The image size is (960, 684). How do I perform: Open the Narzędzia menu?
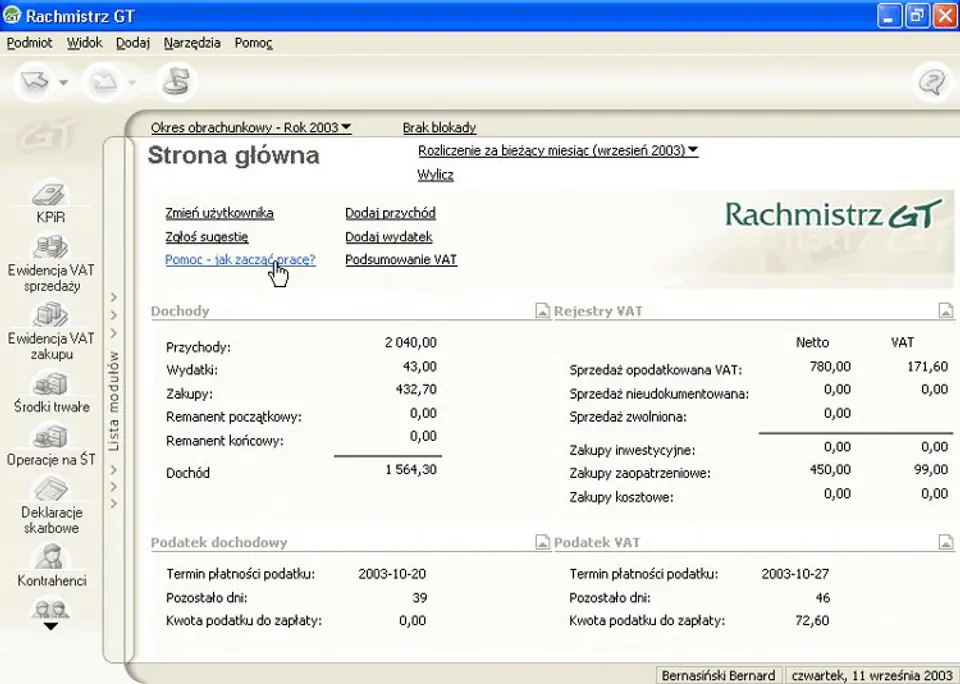(192, 43)
